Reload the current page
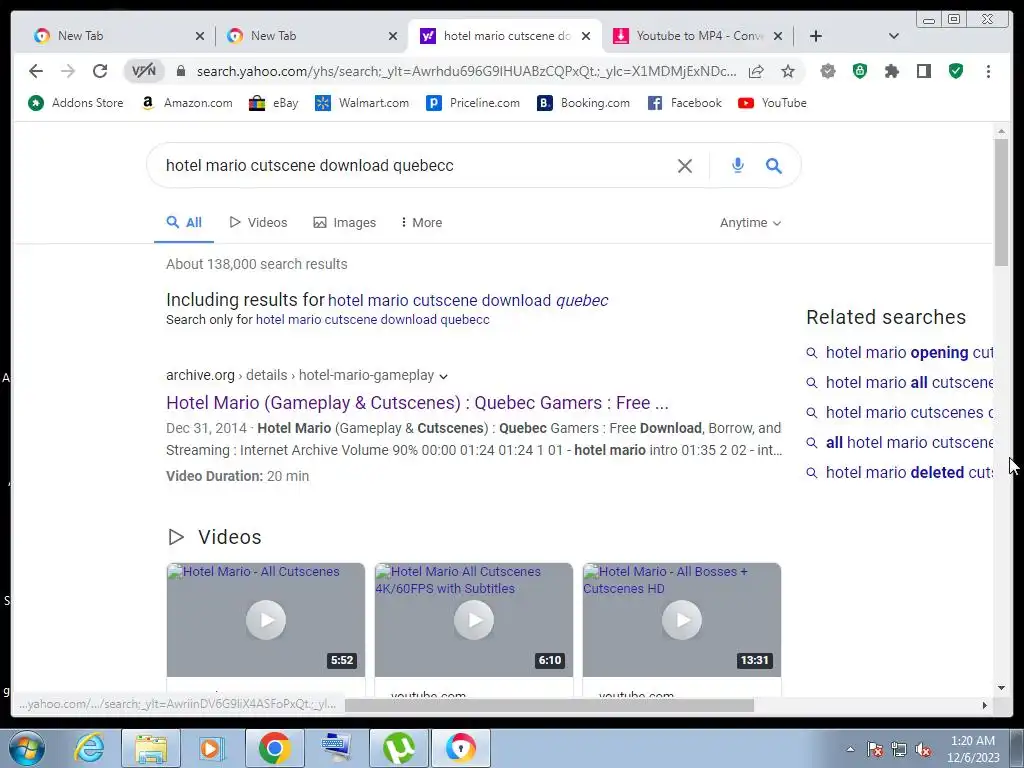Screen dimensions: 1024x768 pos(100,71)
